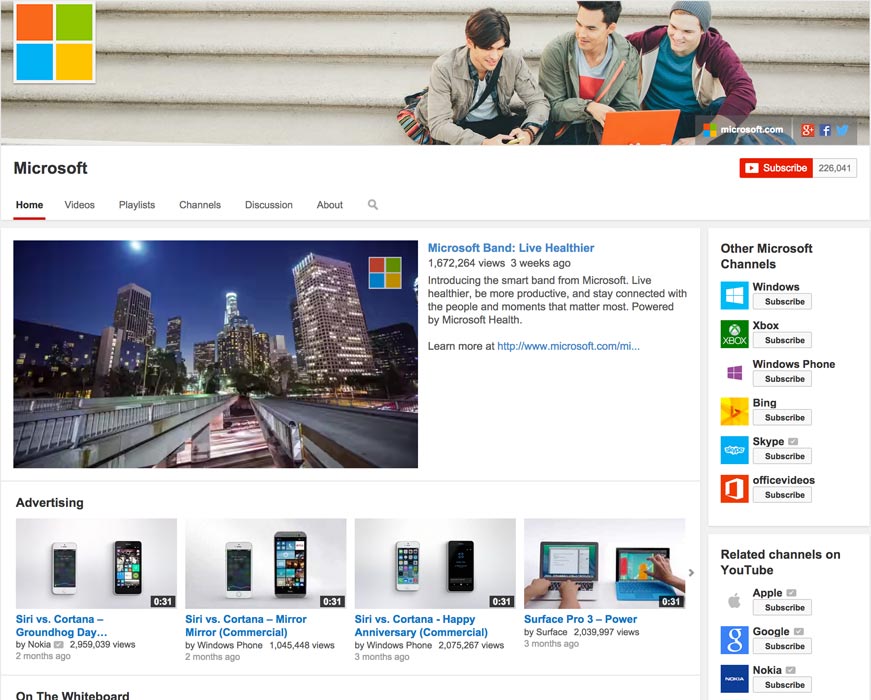Click the Advertising section heading
This screenshot has width=871, height=700.
tap(49, 502)
